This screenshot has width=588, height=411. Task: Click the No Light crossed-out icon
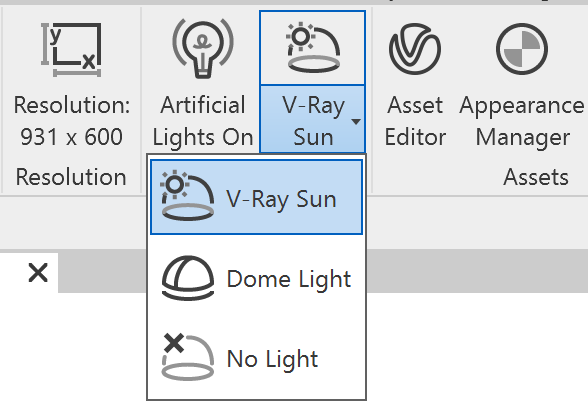coord(188,357)
